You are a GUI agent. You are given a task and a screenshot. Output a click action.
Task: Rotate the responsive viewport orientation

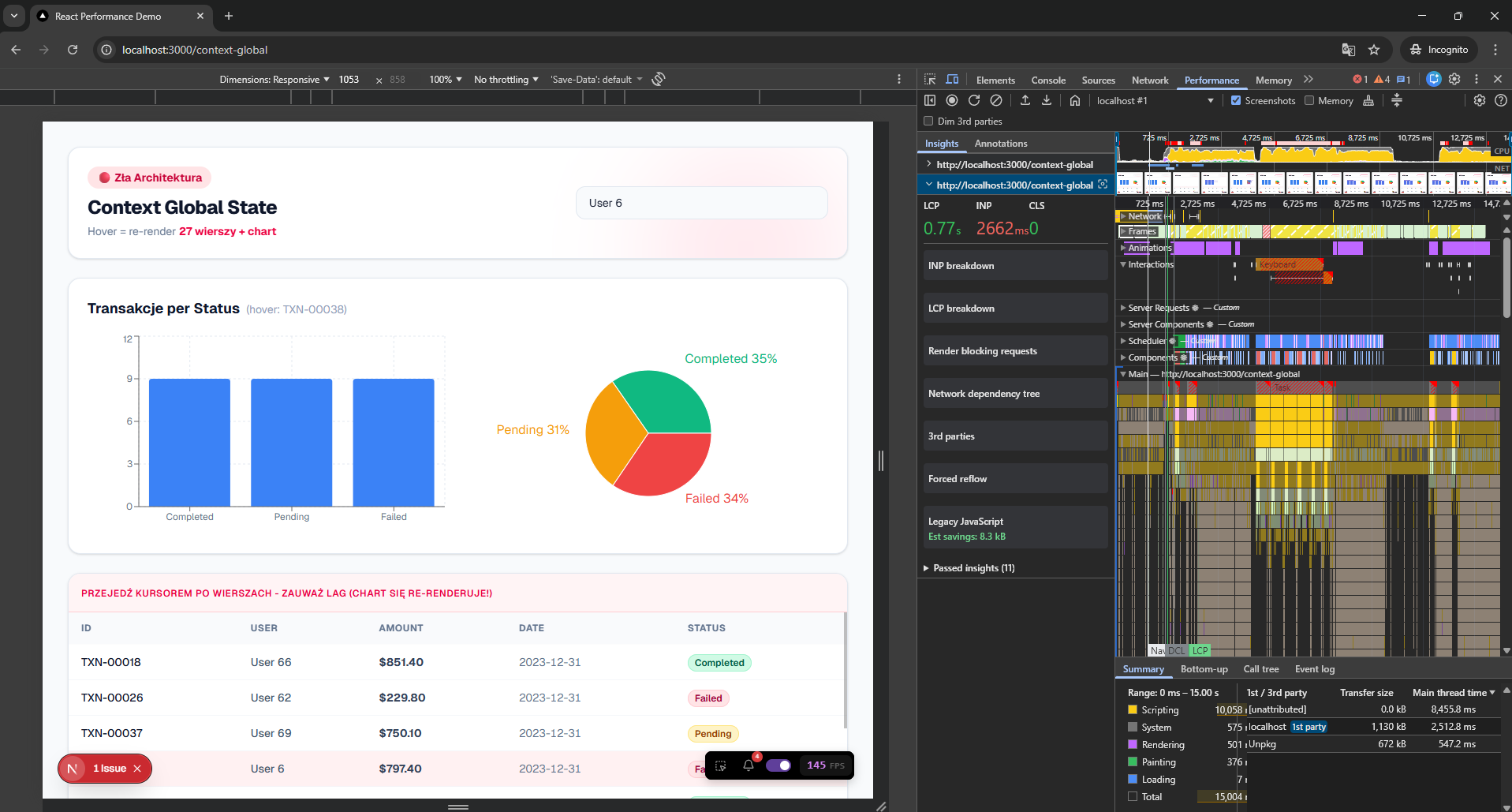pyautogui.click(x=659, y=79)
